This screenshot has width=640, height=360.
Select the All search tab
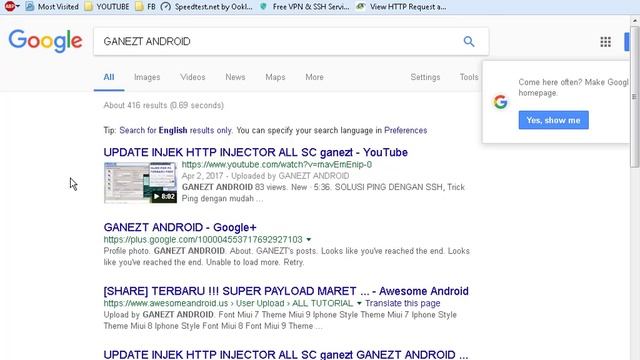[109, 77]
